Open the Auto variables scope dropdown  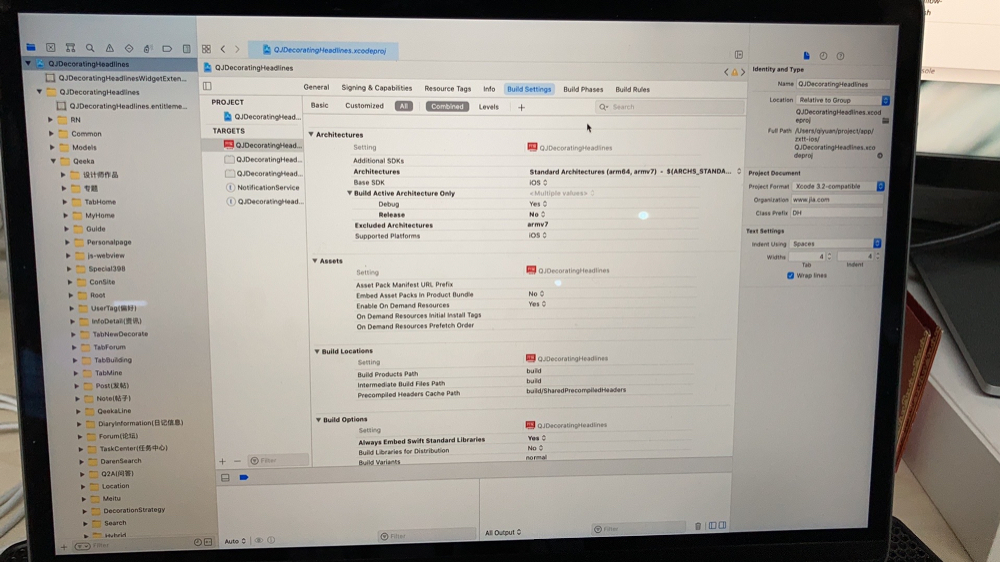tap(235, 541)
